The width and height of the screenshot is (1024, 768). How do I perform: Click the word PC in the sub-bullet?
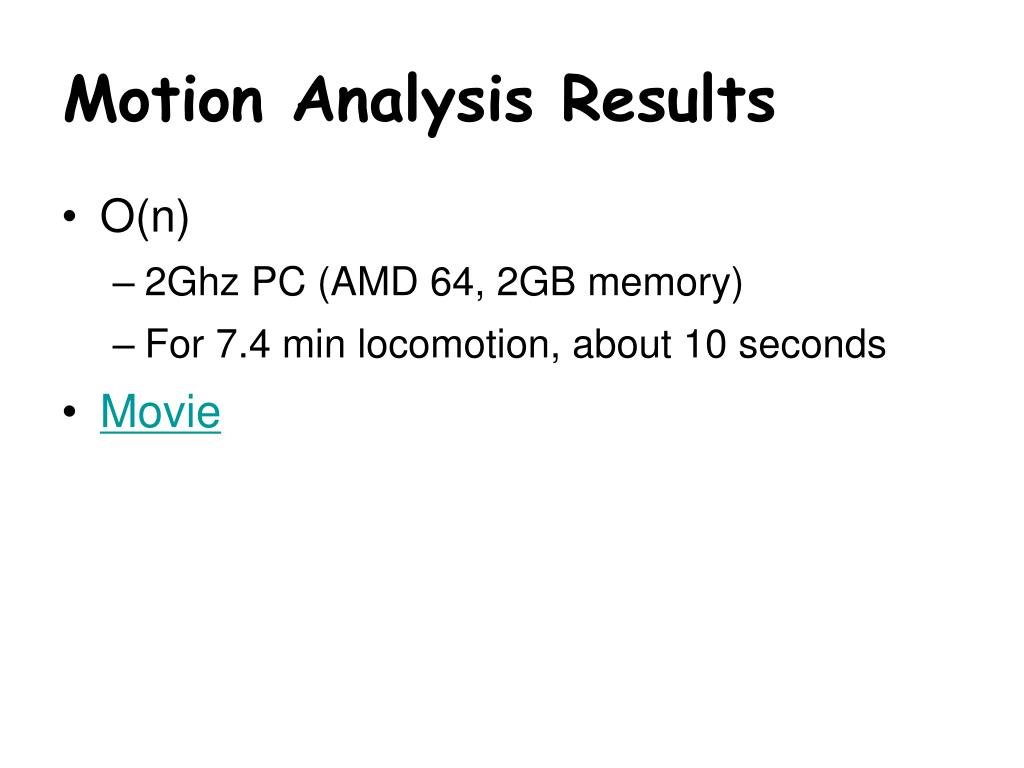click(x=279, y=282)
